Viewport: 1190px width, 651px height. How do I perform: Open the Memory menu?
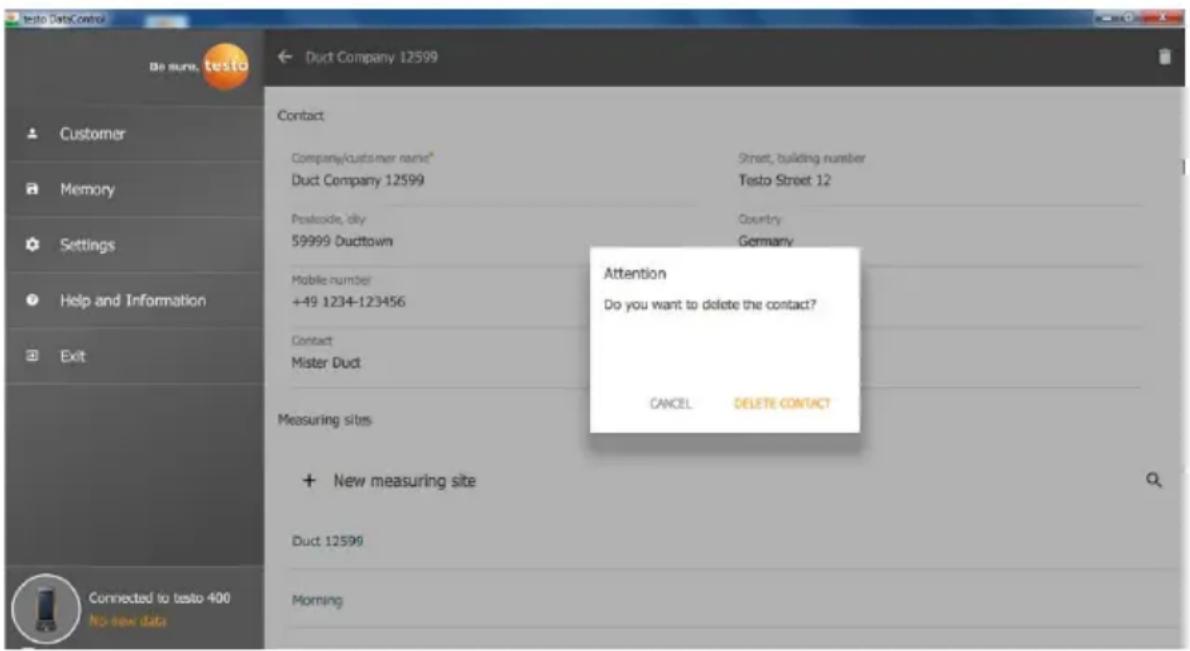tap(134, 189)
